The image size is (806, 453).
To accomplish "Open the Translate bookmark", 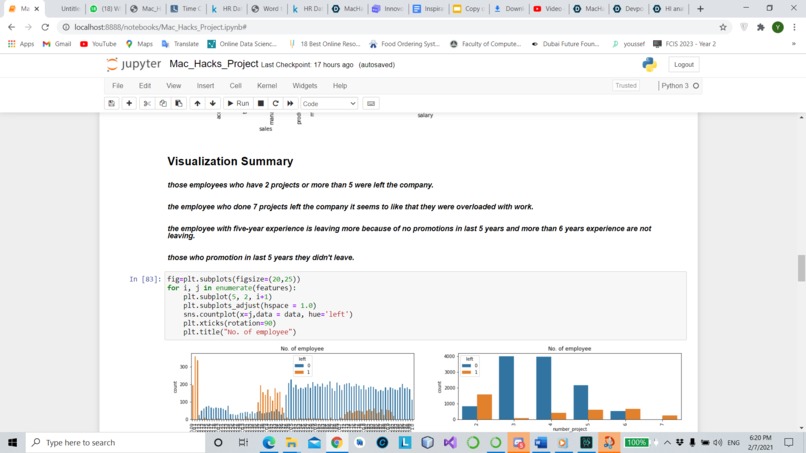I will pyautogui.click(x=180, y=44).
